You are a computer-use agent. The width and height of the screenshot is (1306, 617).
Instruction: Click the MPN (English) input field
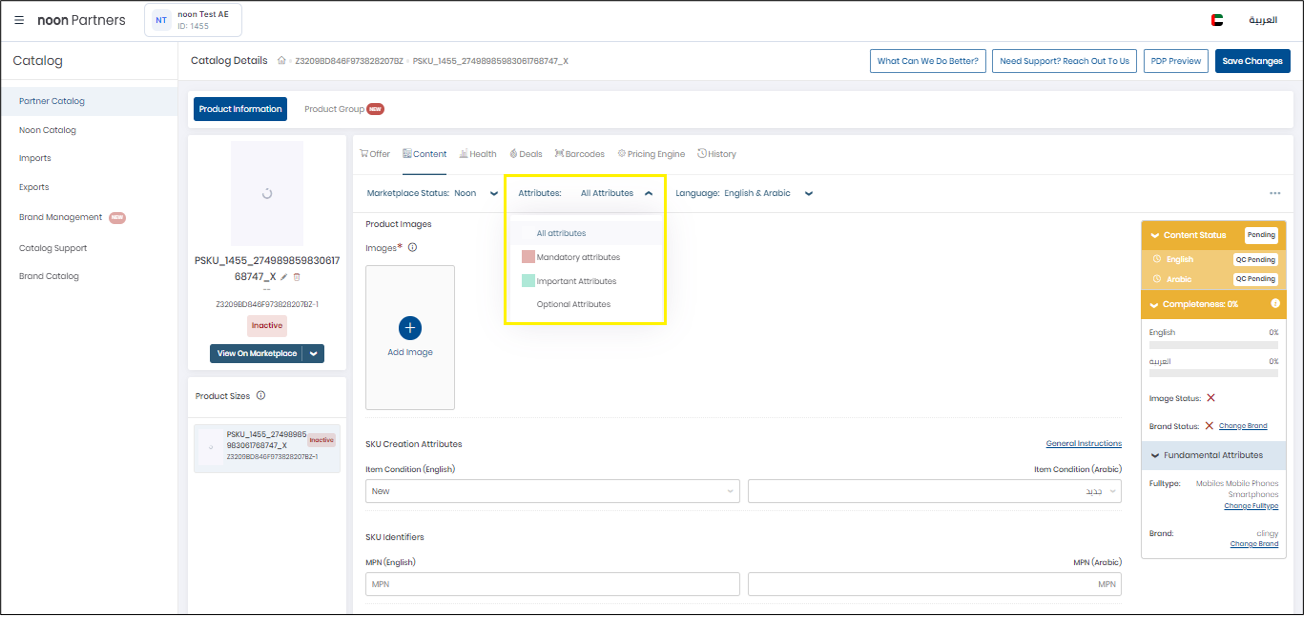tap(553, 584)
